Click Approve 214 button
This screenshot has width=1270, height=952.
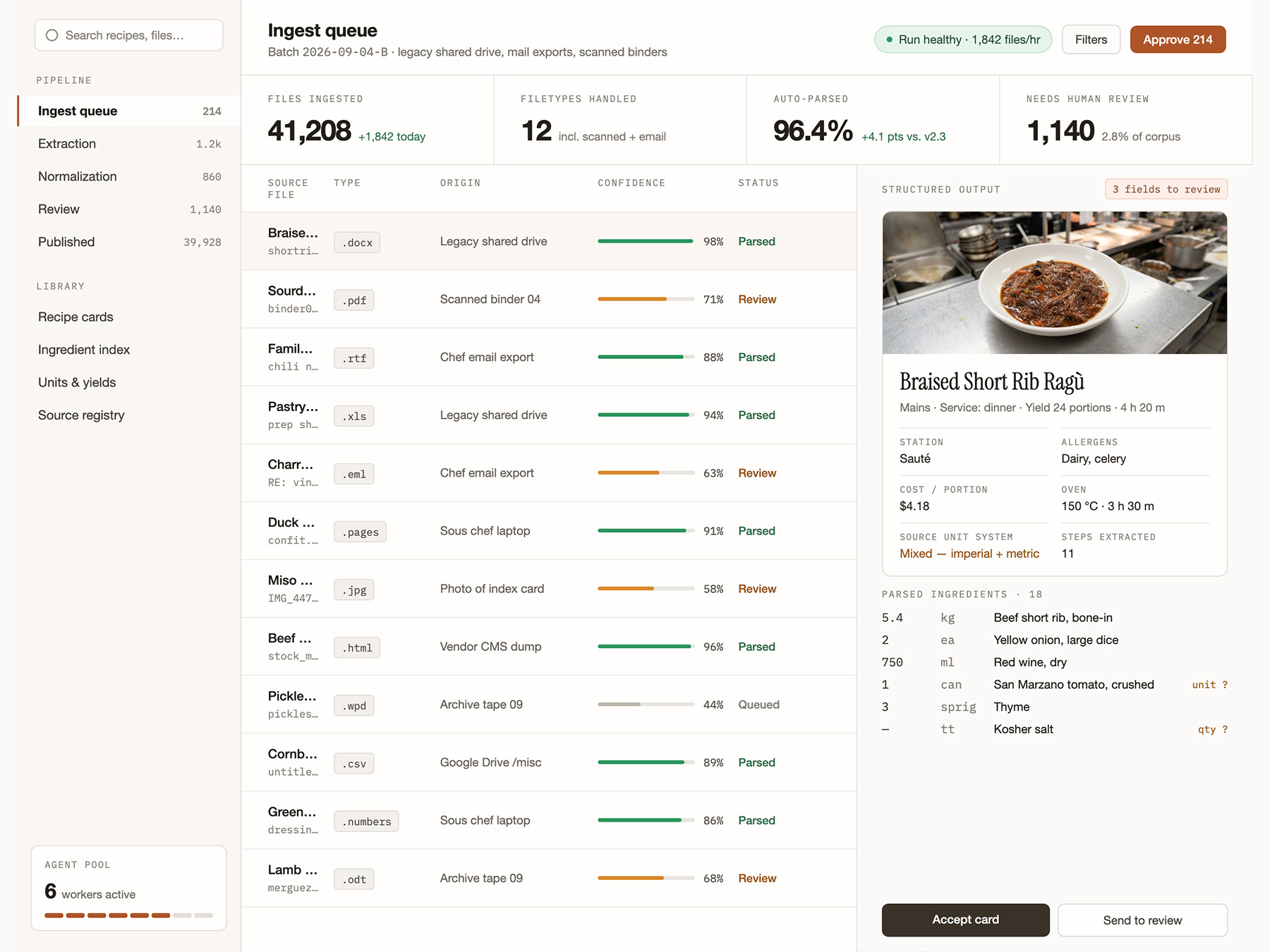click(1178, 39)
